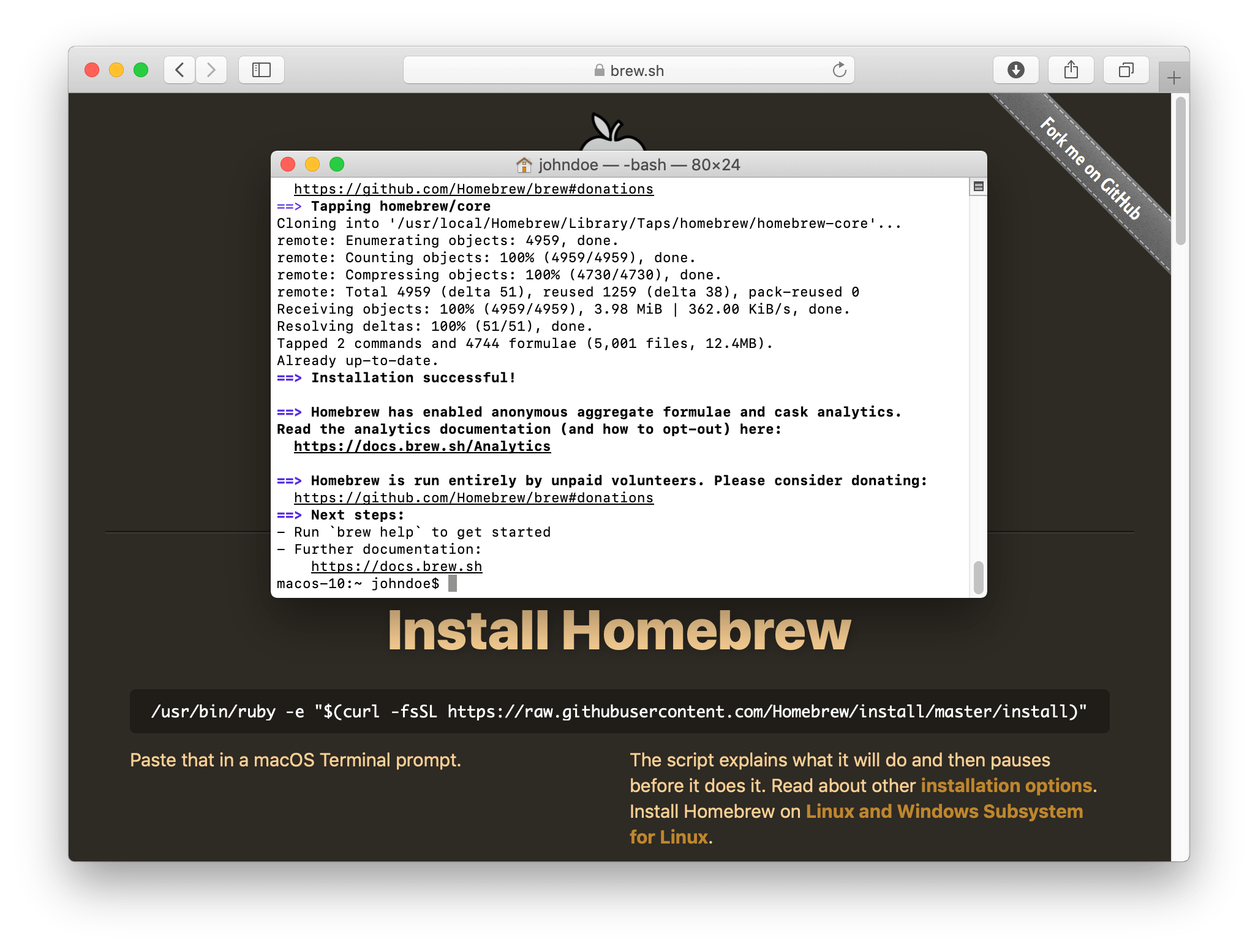The height and width of the screenshot is (952, 1258).
Task: Click the 'Run `brew help` to get started' line
Action: (413, 532)
